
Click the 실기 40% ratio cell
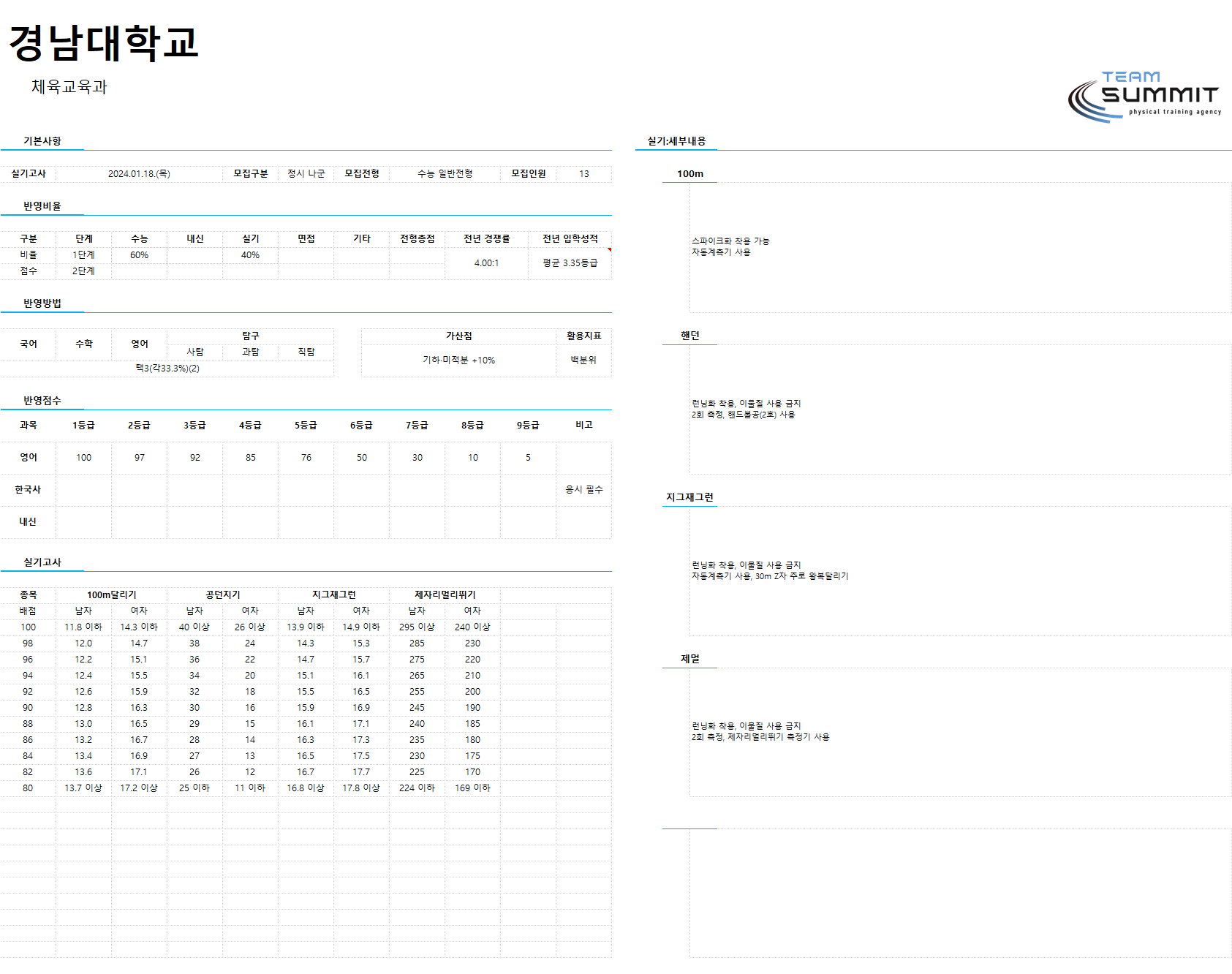[250, 255]
